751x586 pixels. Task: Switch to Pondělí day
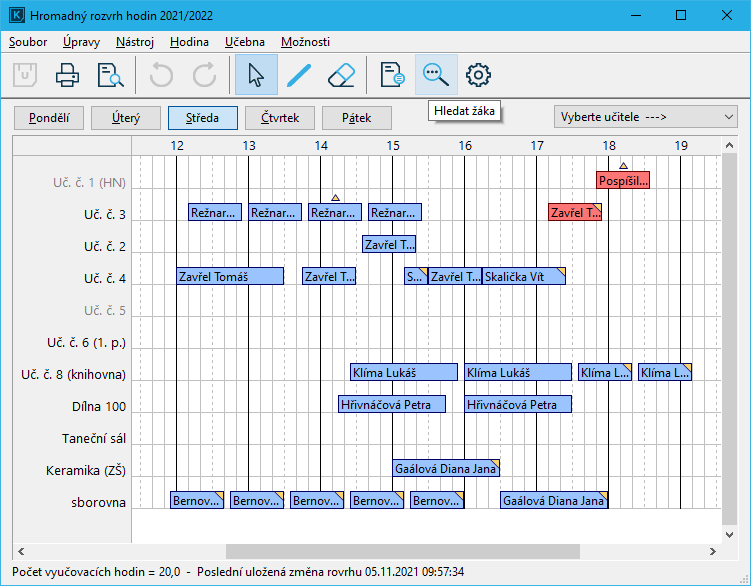click(48, 117)
